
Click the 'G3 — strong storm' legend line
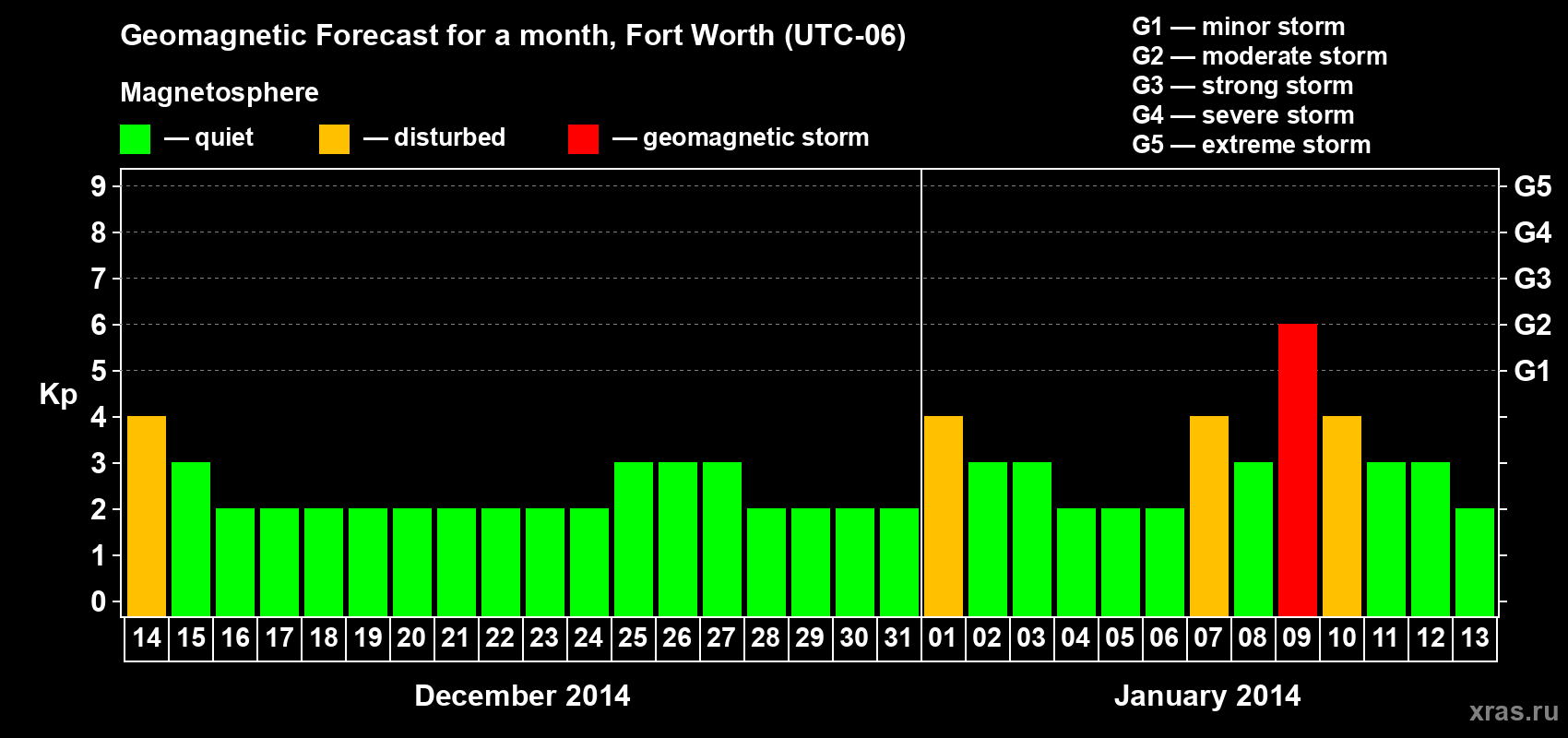point(1242,86)
